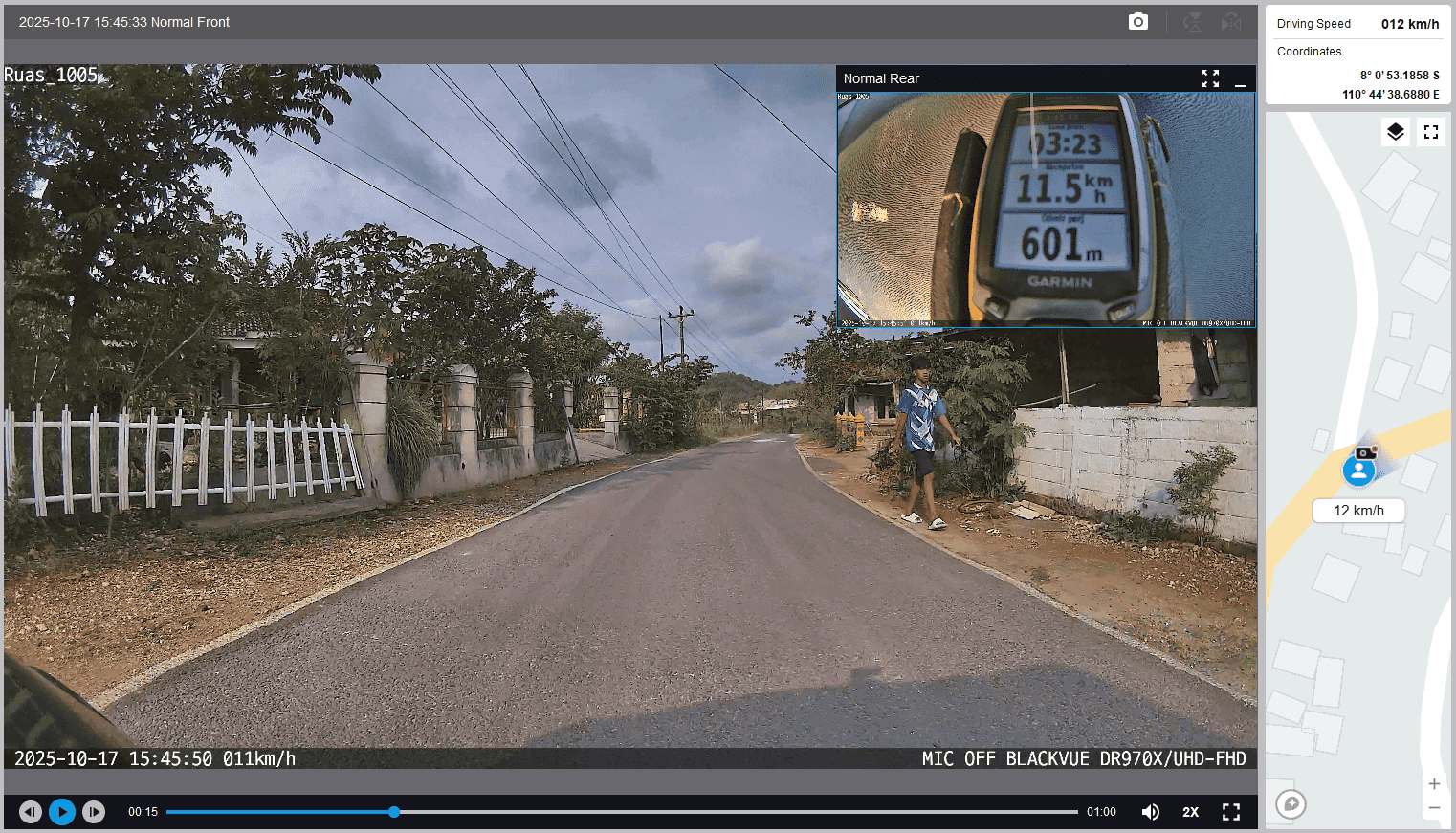Zoom out on the map
This screenshot has width=1456, height=833.
(1434, 808)
